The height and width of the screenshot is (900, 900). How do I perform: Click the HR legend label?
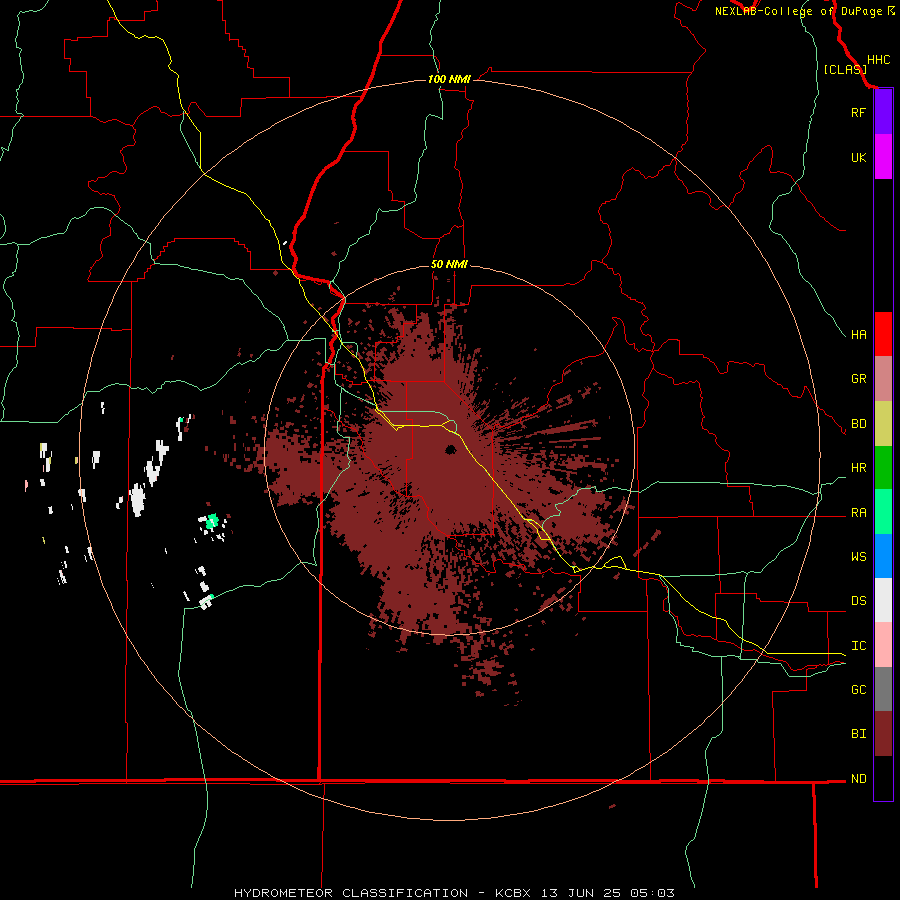(858, 468)
